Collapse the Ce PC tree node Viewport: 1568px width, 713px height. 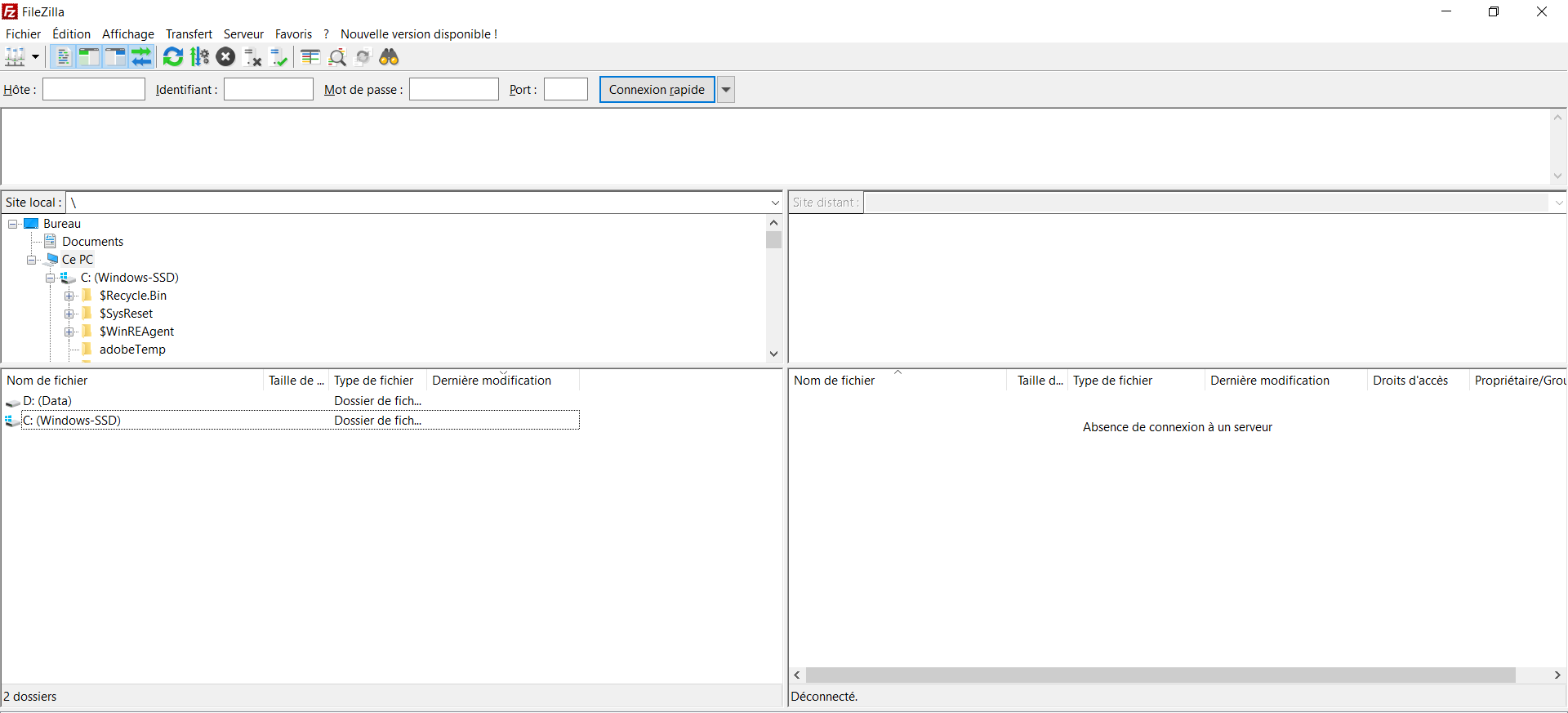pyautogui.click(x=32, y=260)
